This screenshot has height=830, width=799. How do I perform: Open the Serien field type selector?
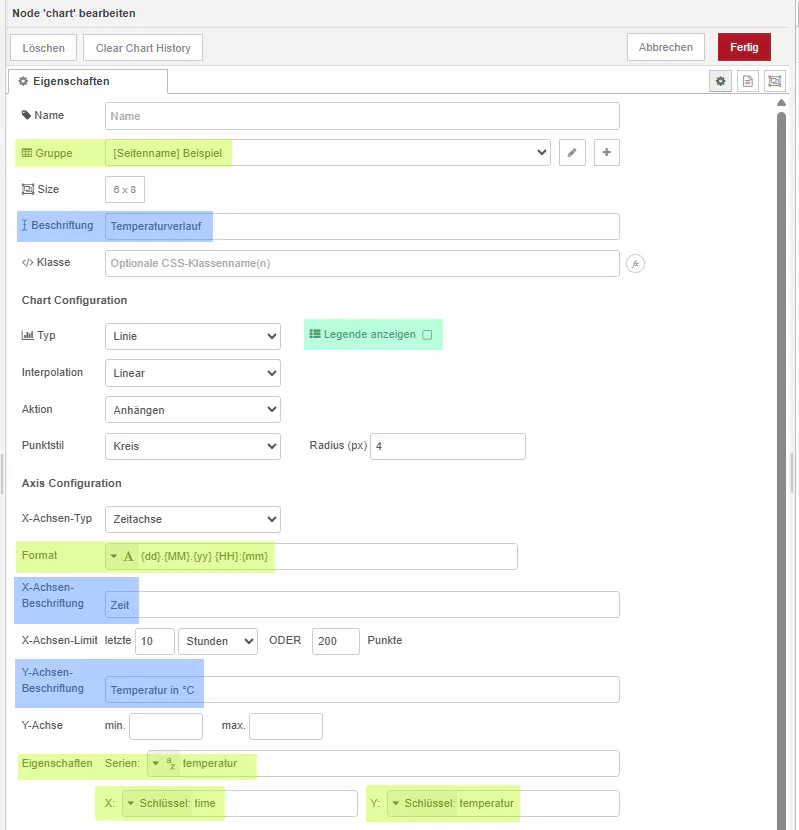tap(163, 764)
